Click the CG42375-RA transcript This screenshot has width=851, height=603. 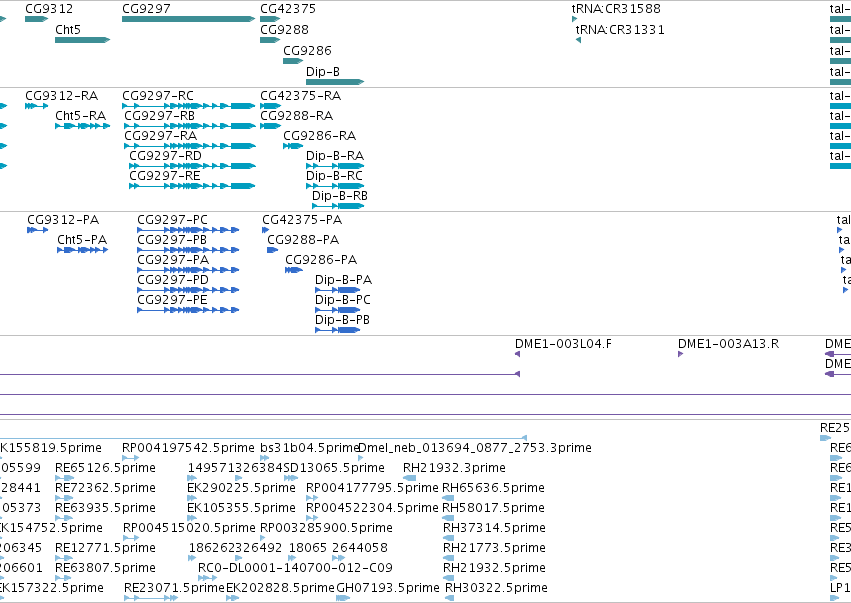click(x=270, y=106)
